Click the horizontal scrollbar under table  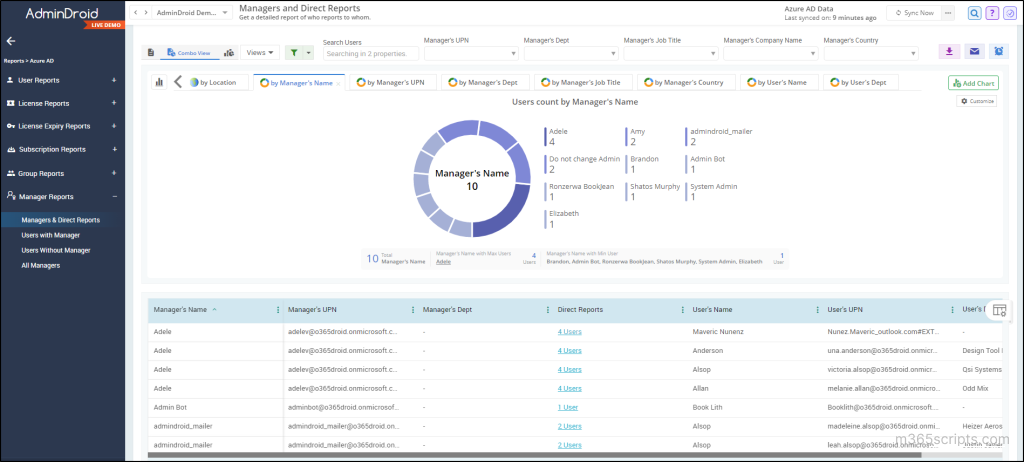[534, 455]
